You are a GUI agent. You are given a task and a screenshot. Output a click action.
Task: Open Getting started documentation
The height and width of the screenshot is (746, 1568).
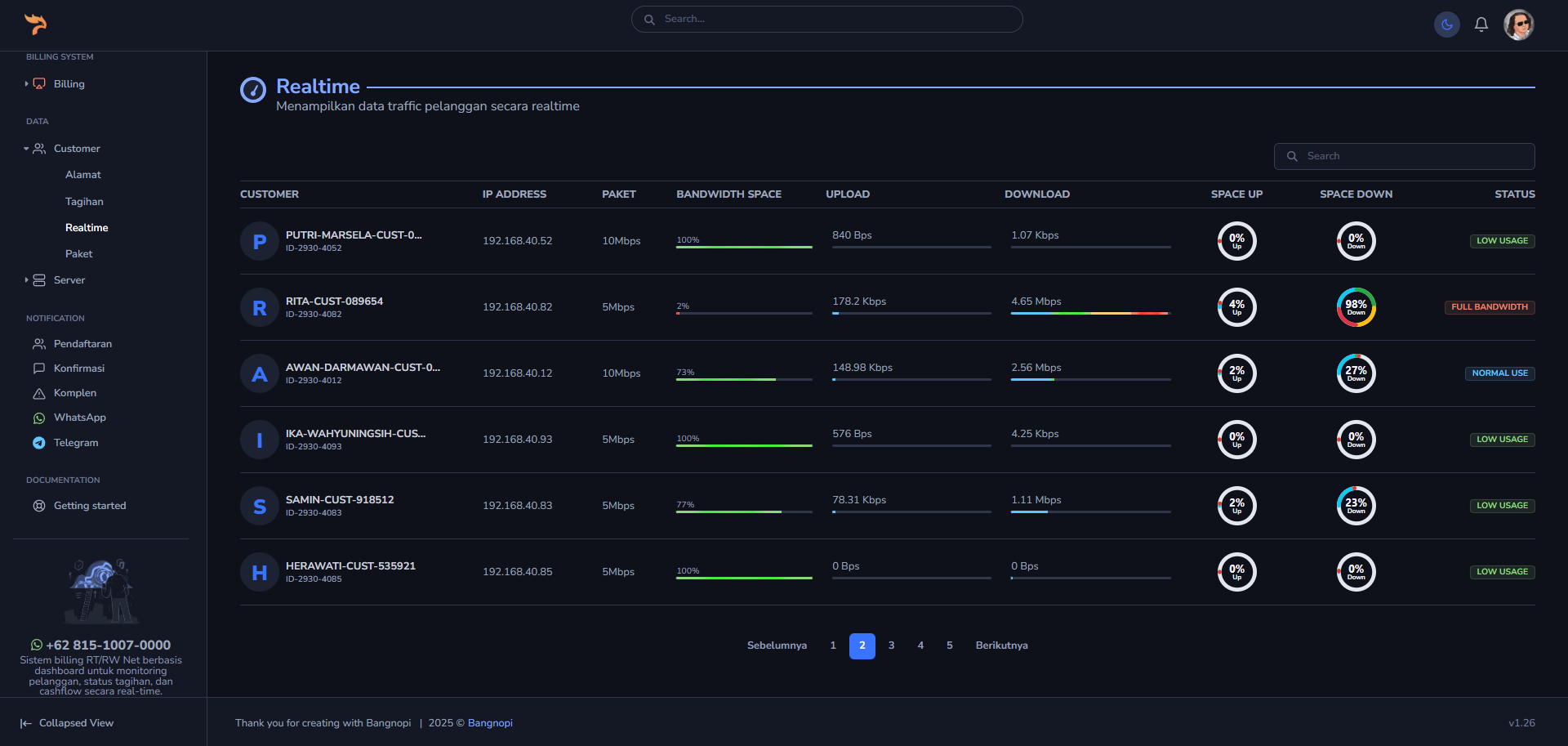click(89, 506)
